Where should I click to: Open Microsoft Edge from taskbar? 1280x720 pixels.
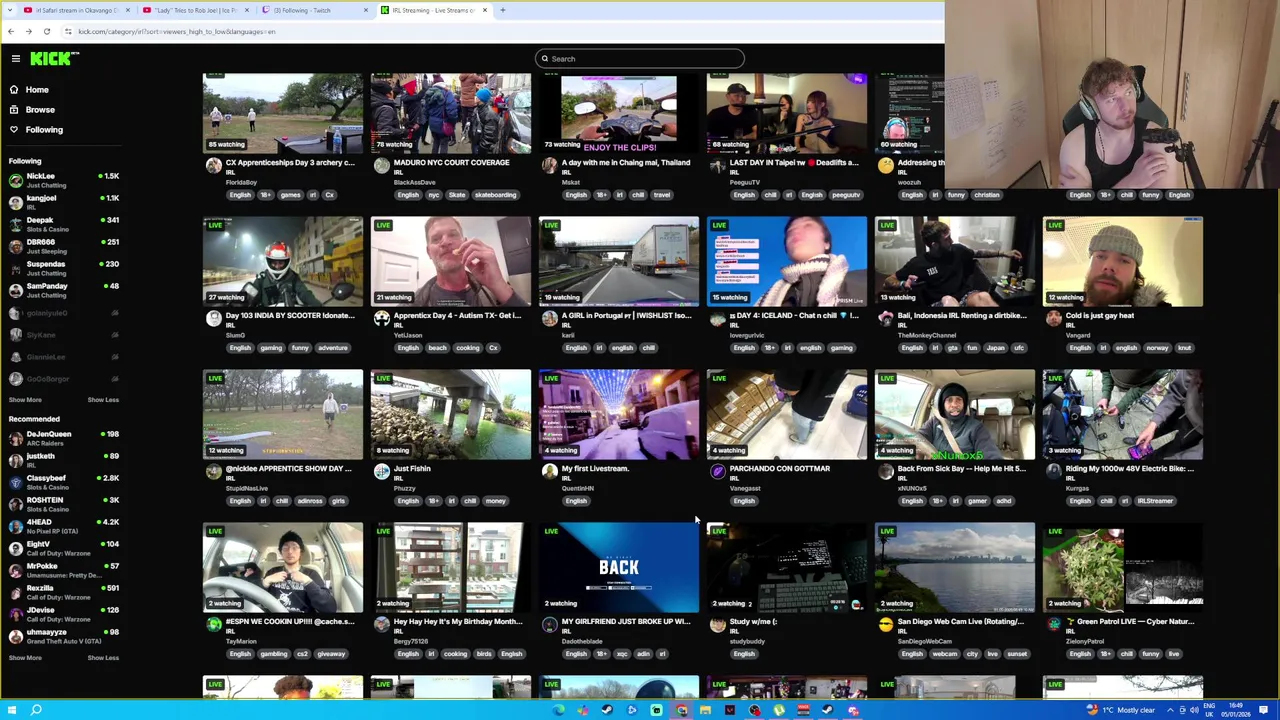(x=558, y=710)
